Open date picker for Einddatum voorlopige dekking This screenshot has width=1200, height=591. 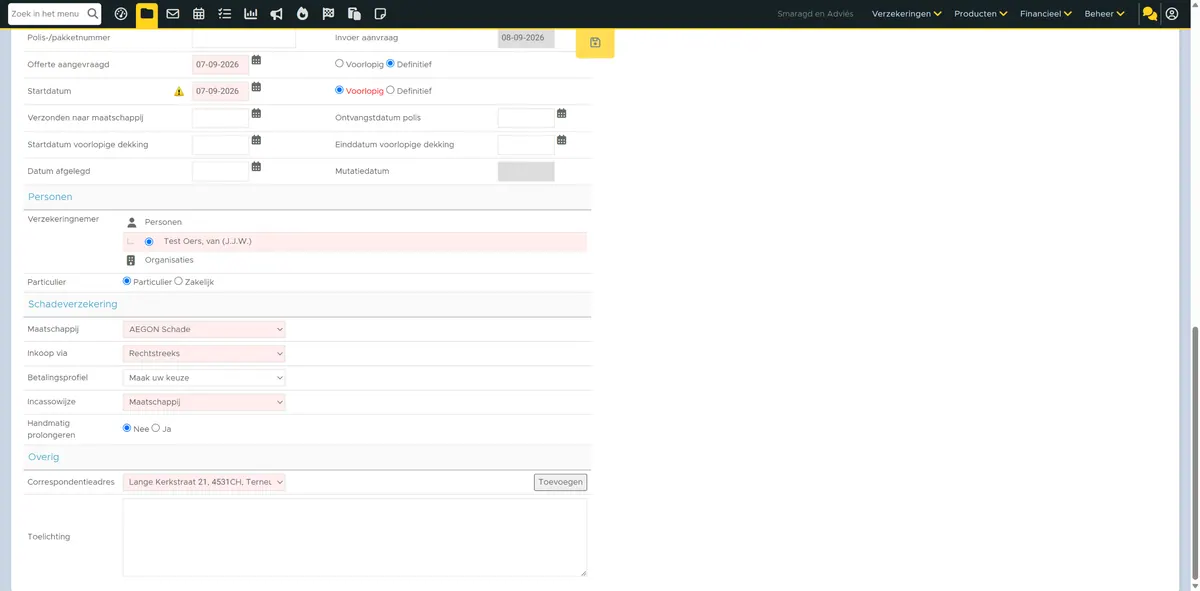pyautogui.click(x=562, y=141)
